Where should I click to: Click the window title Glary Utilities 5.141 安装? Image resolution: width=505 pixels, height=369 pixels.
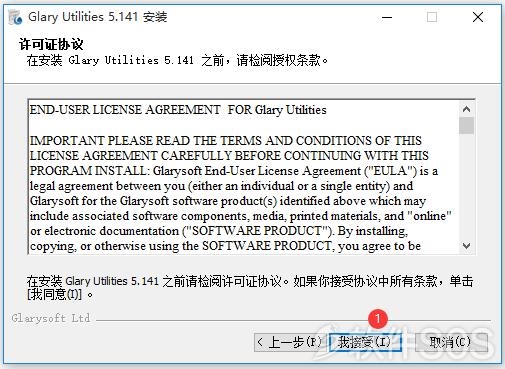pyautogui.click(x=98, y=17)
